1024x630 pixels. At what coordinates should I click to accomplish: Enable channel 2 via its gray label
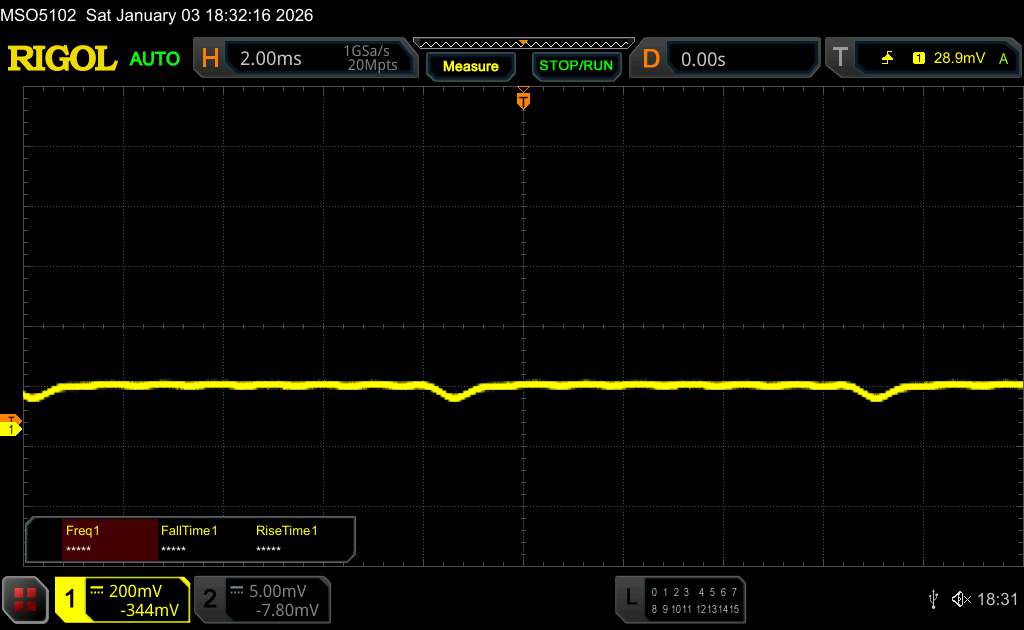coord(210,600)
